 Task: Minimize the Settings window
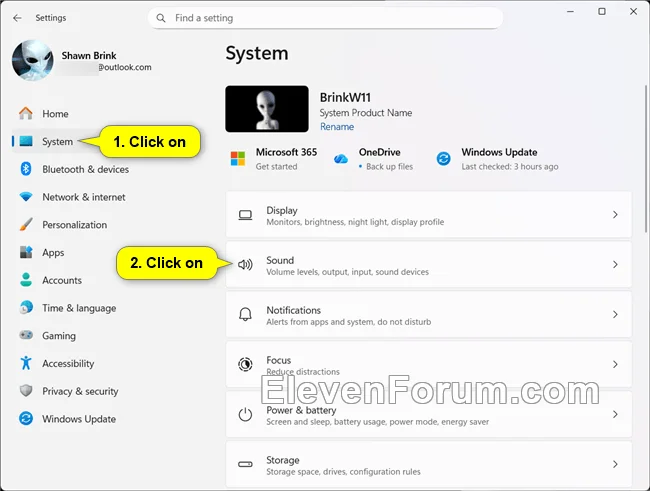tap(570, 12)
